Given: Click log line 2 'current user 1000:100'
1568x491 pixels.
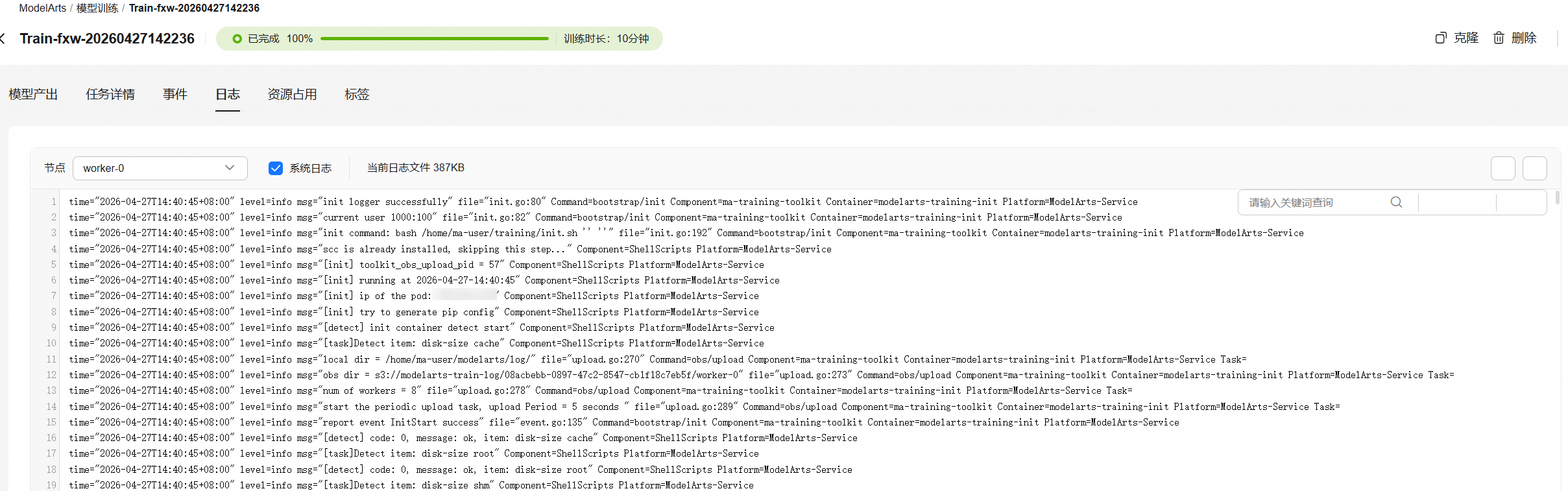Looking at the screenshot, I should (596, 217).
